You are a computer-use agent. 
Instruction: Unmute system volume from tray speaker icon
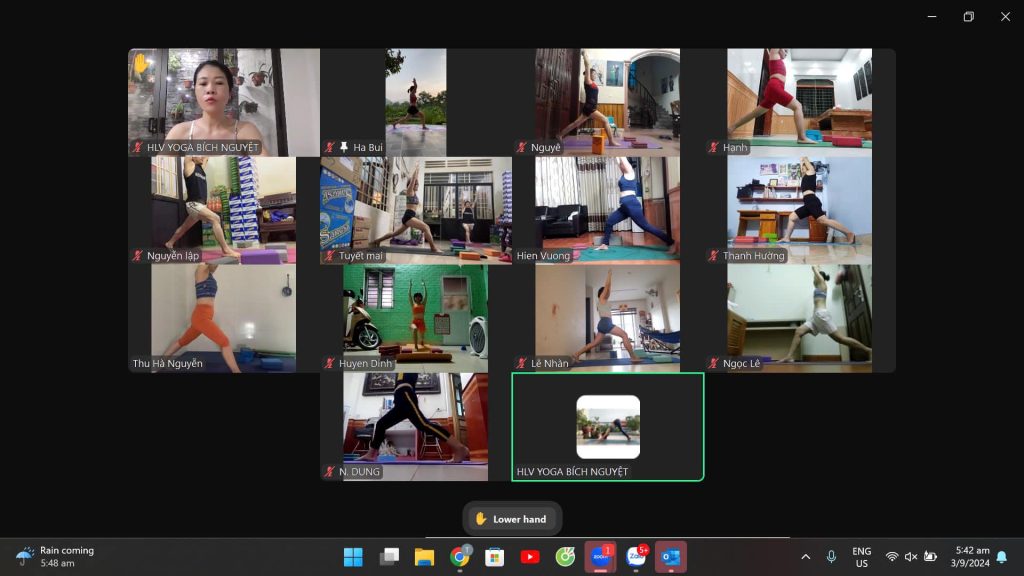pyautogui.click(x=911, y=557)
